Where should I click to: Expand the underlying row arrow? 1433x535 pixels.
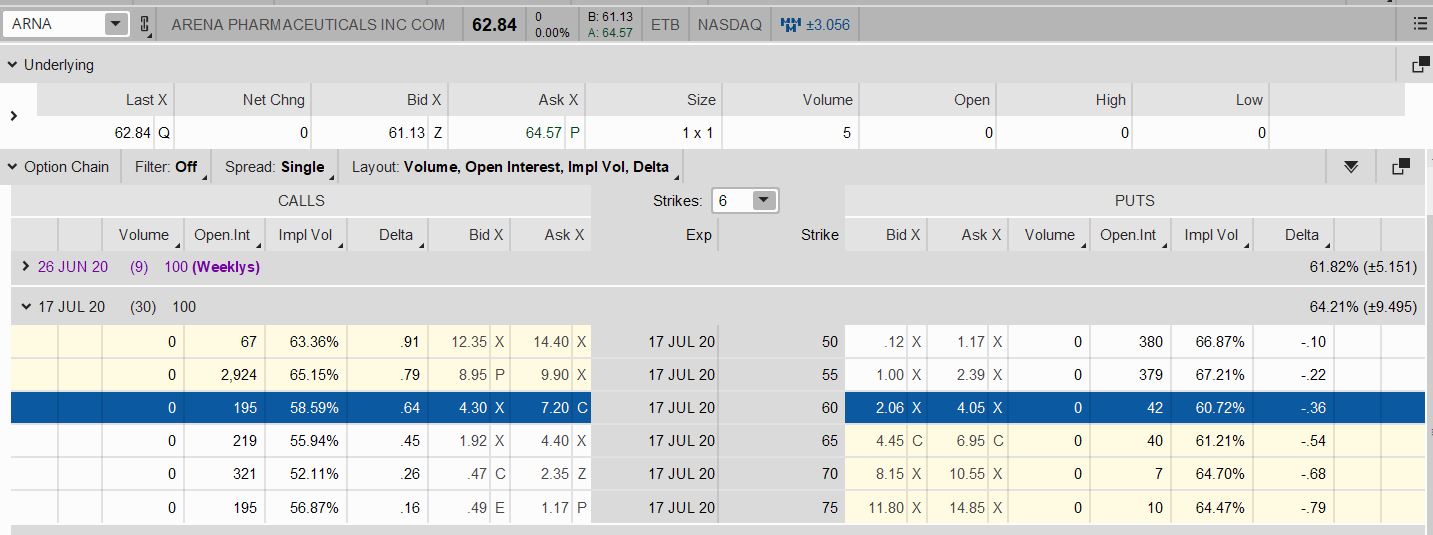13,116
